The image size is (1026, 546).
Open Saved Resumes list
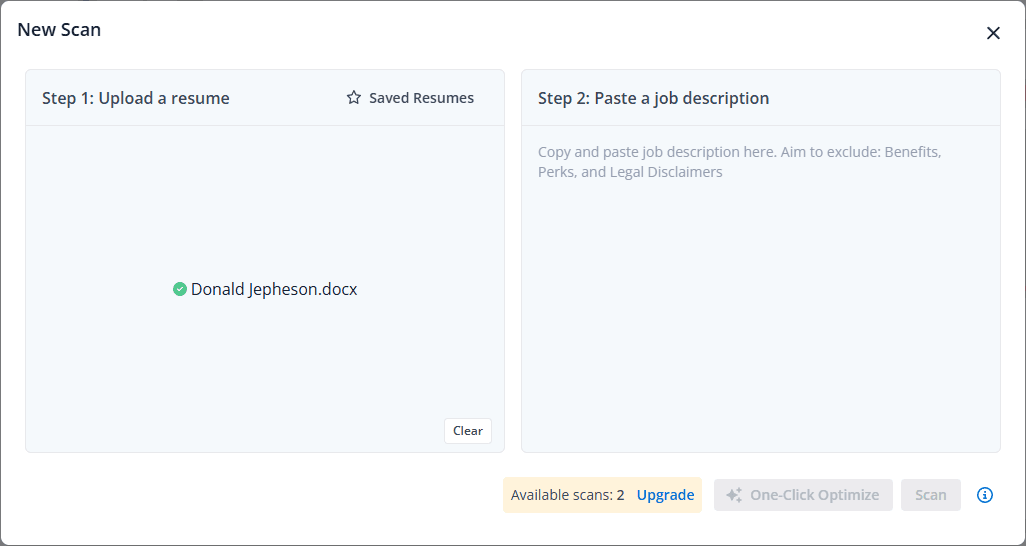(410, 98)
